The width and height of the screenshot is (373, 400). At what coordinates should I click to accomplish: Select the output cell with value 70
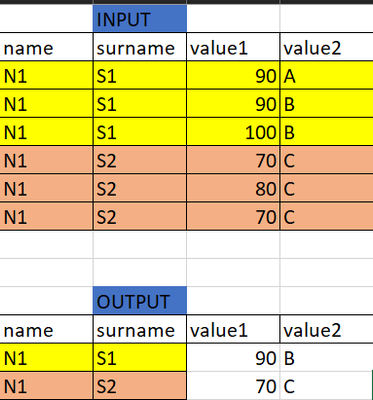click(x=233, y=386)
